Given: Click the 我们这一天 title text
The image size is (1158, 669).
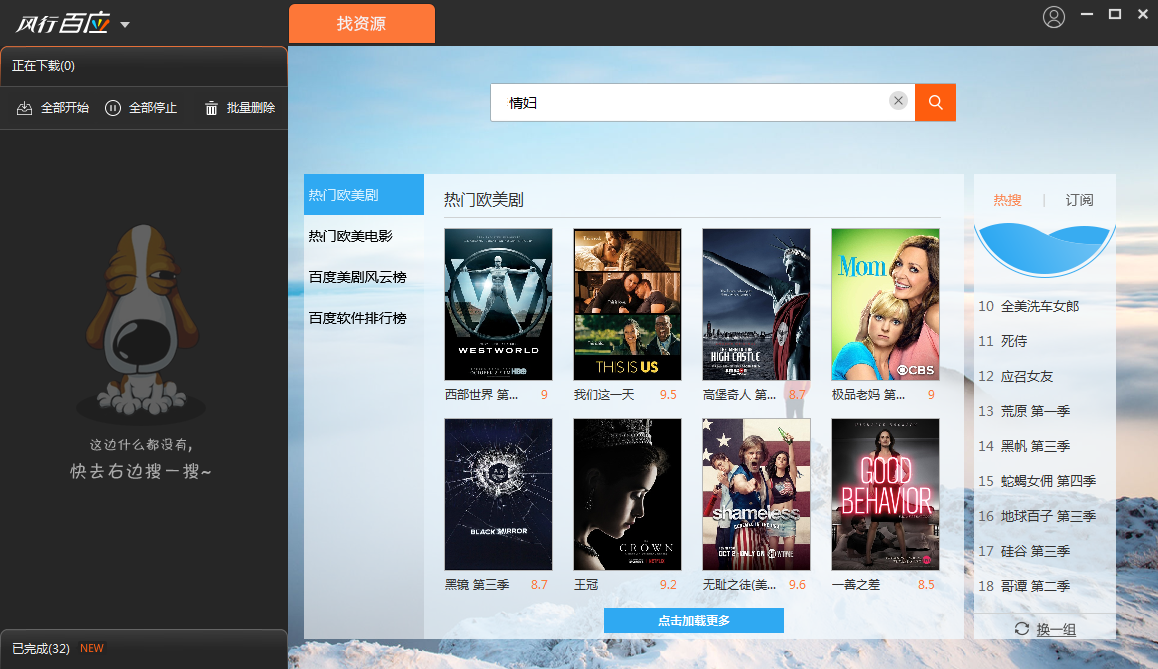Looking at the screenshot, I should point(604,395).
